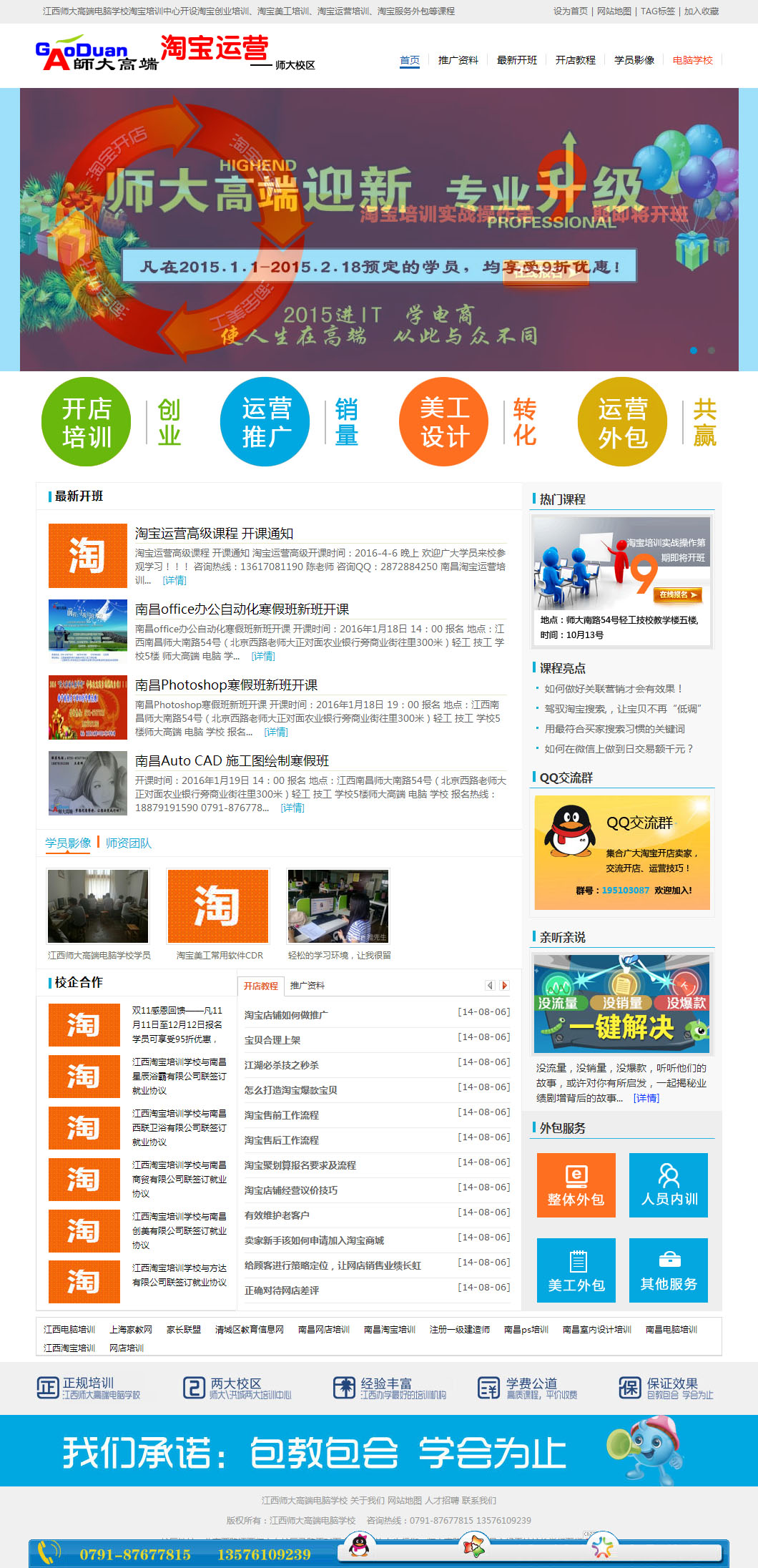Image resolution: width=758 pixels, height=1568 pixels.
Task: Open 淘宝运营高级课程 开课通知 article
Action: pos(215,534)
